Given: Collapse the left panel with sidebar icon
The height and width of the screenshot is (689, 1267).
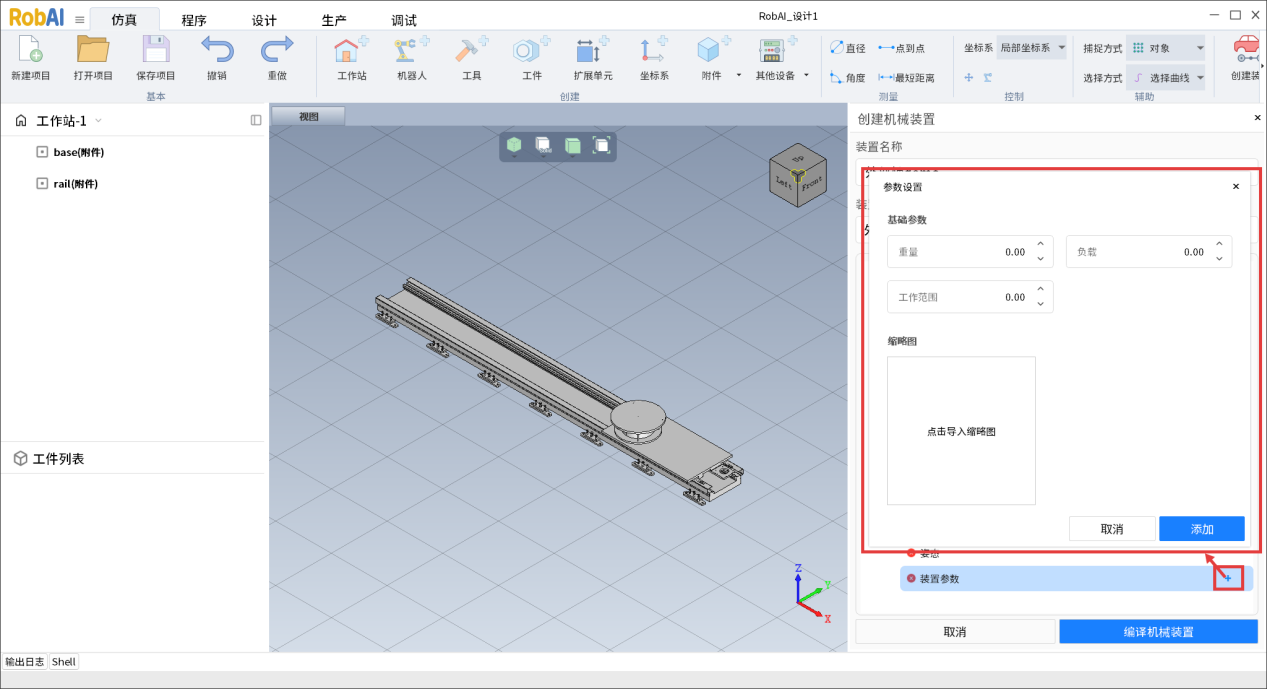Looking at the screenshot, I should click(x=256, y=120).
